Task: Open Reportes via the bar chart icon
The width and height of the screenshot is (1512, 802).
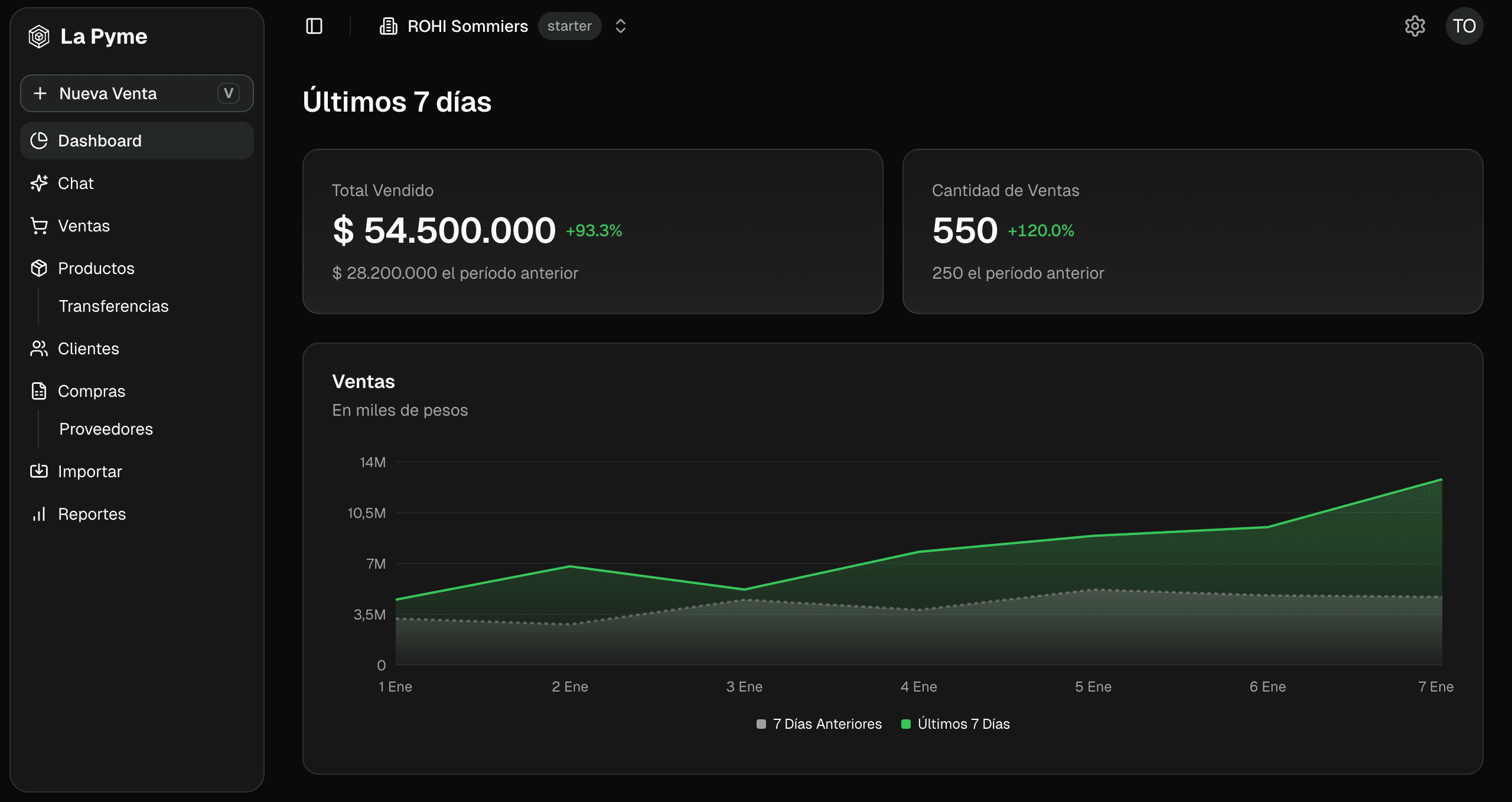Action: click(39, 514)
